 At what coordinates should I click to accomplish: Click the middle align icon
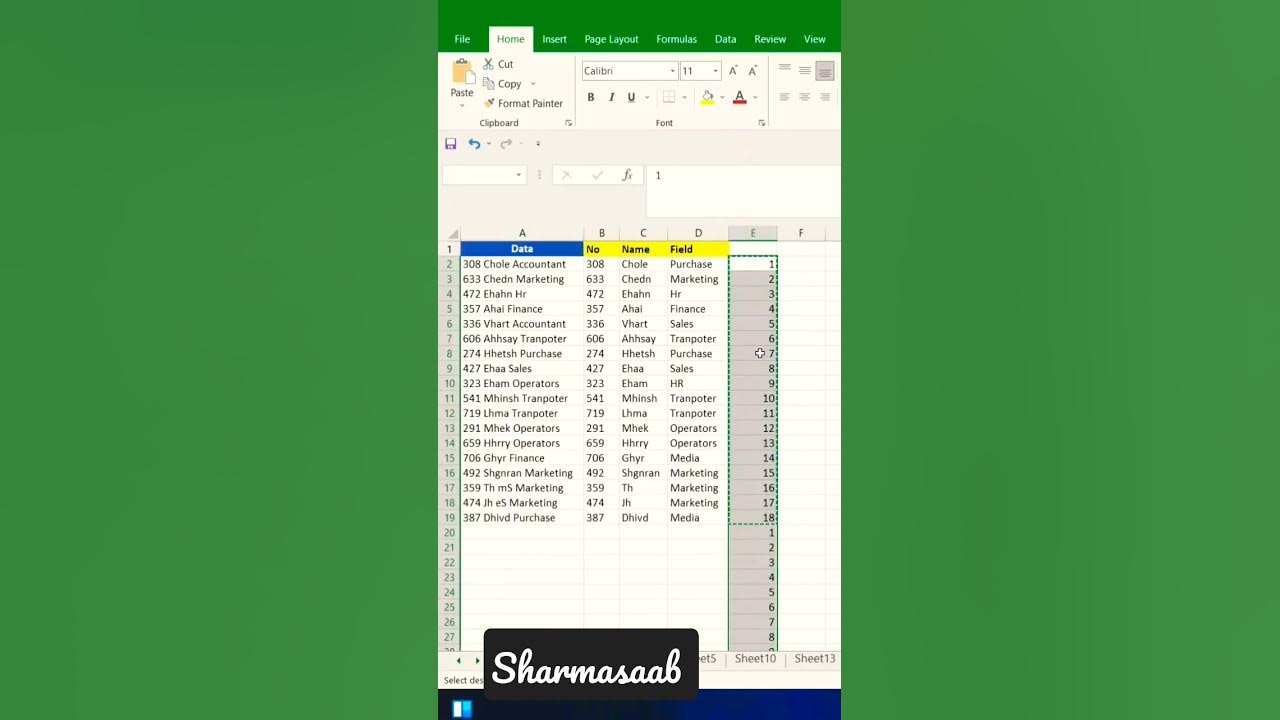(805, 71)
